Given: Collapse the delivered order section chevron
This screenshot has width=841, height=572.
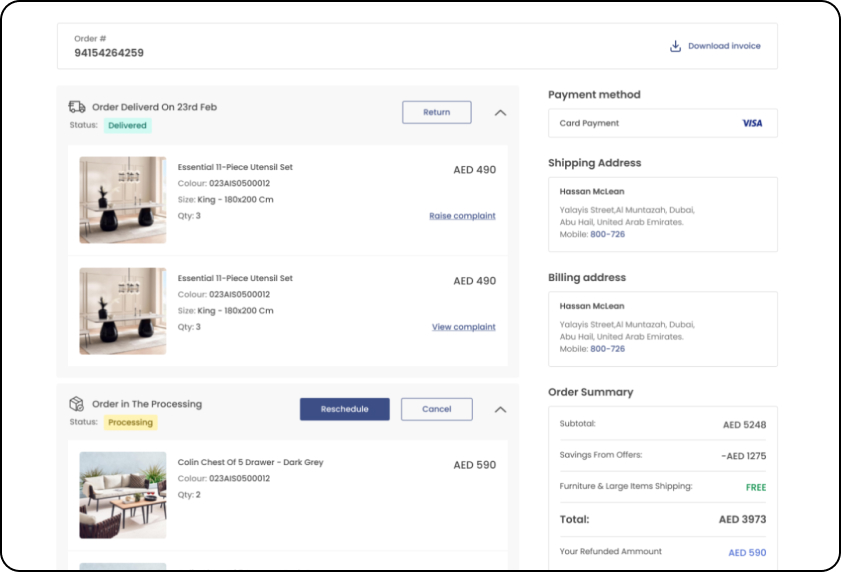Looking at the screenshot, I should pos(500,113).
